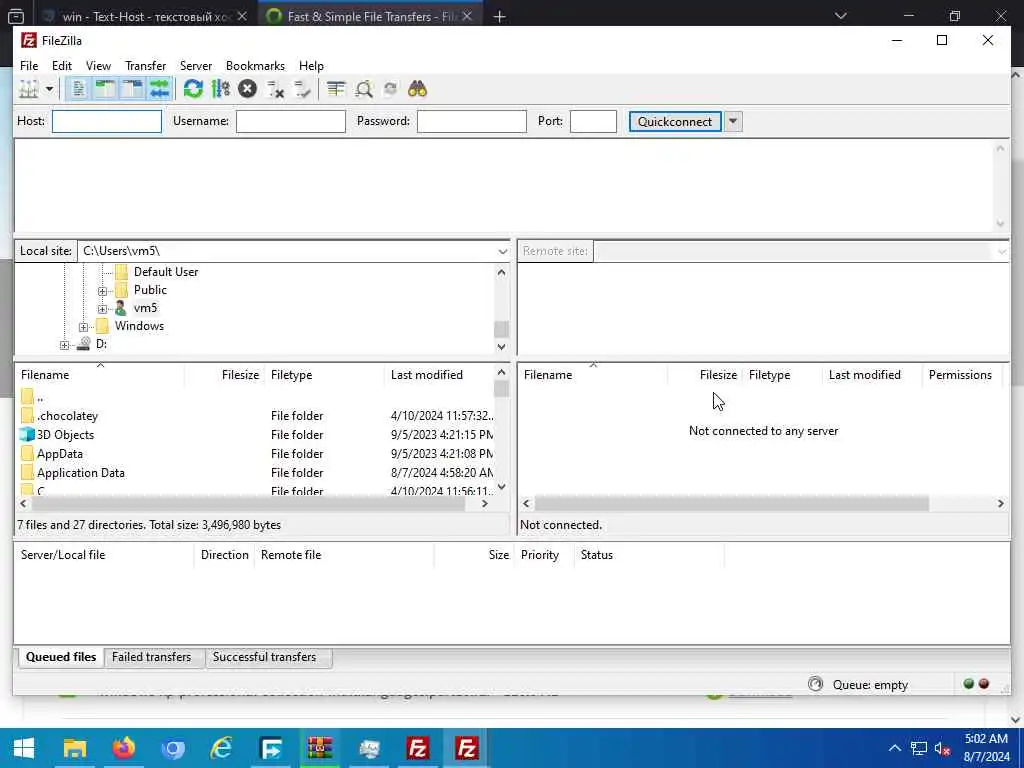The height and width of the screenshot is (768, 1024).
Task: Show hidden system tray icons
Action: point(895,748)
